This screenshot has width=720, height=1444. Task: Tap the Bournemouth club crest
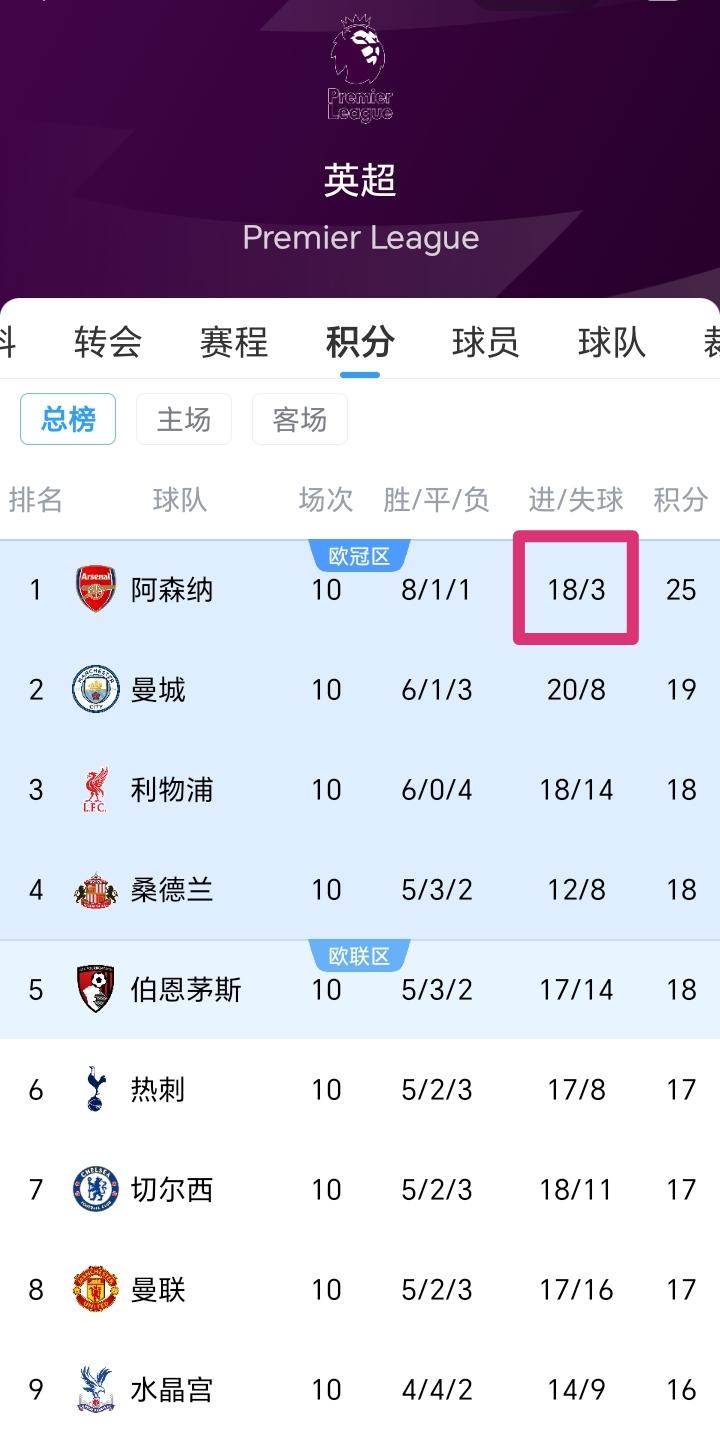click(96, 989)
